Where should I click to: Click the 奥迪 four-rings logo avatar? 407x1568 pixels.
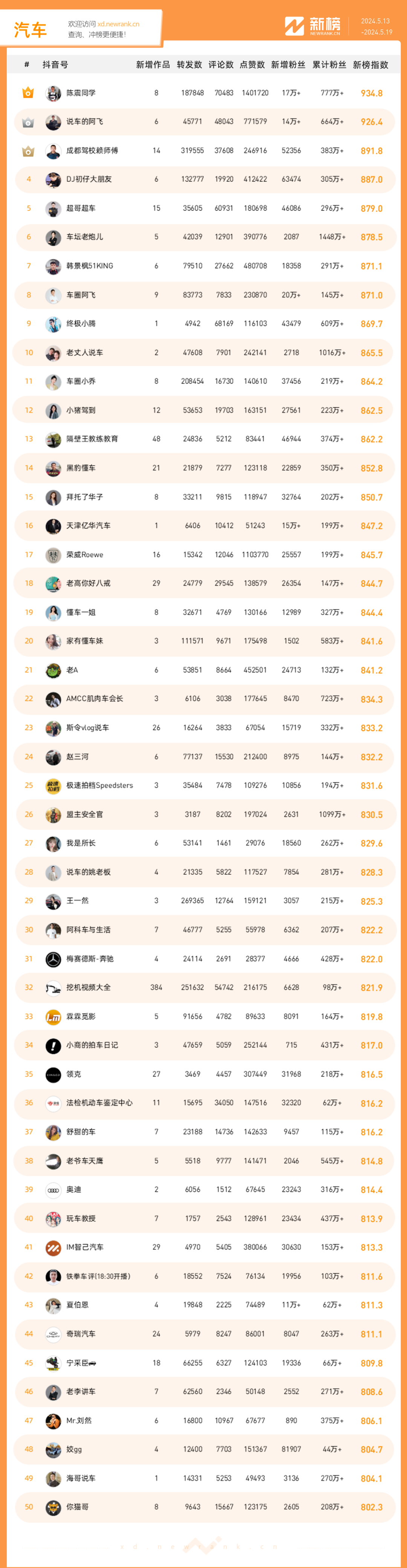point(54,1190)
